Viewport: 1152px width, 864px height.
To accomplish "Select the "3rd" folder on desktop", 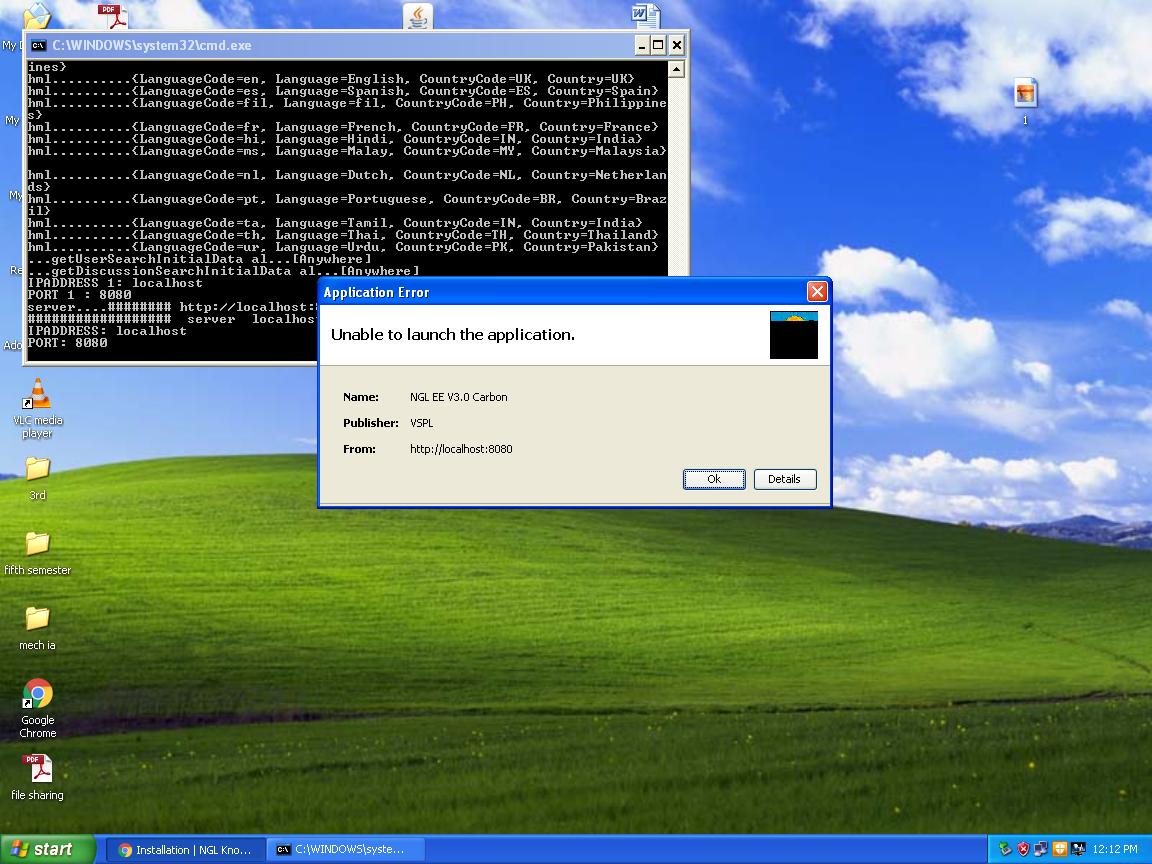I will pos(38,469).
